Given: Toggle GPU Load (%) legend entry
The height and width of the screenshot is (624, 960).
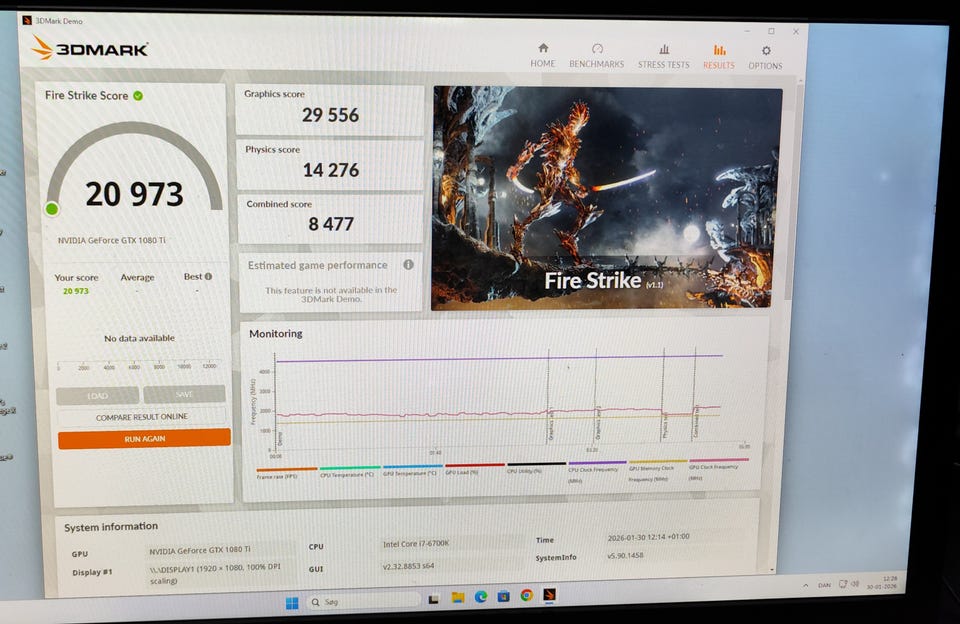Looking at the screenshot, I should tap(473, 469).
